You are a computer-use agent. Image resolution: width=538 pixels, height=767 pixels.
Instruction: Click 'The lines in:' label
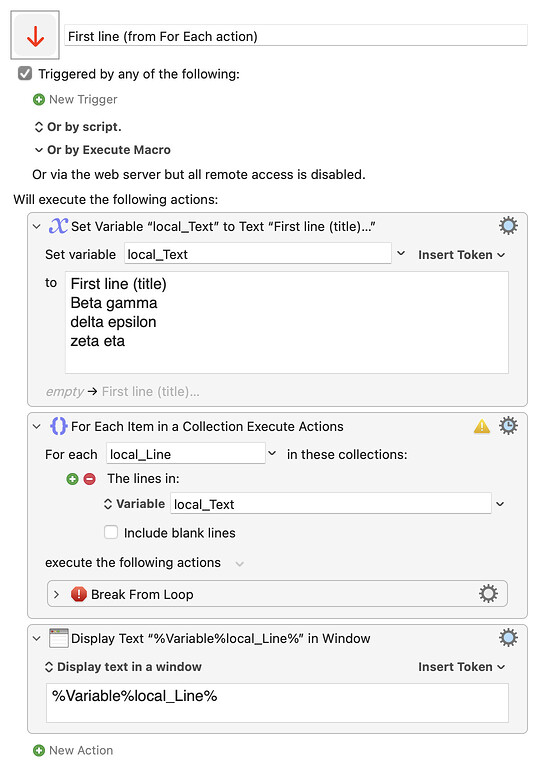pyautogui.click(x=143, y=478)
